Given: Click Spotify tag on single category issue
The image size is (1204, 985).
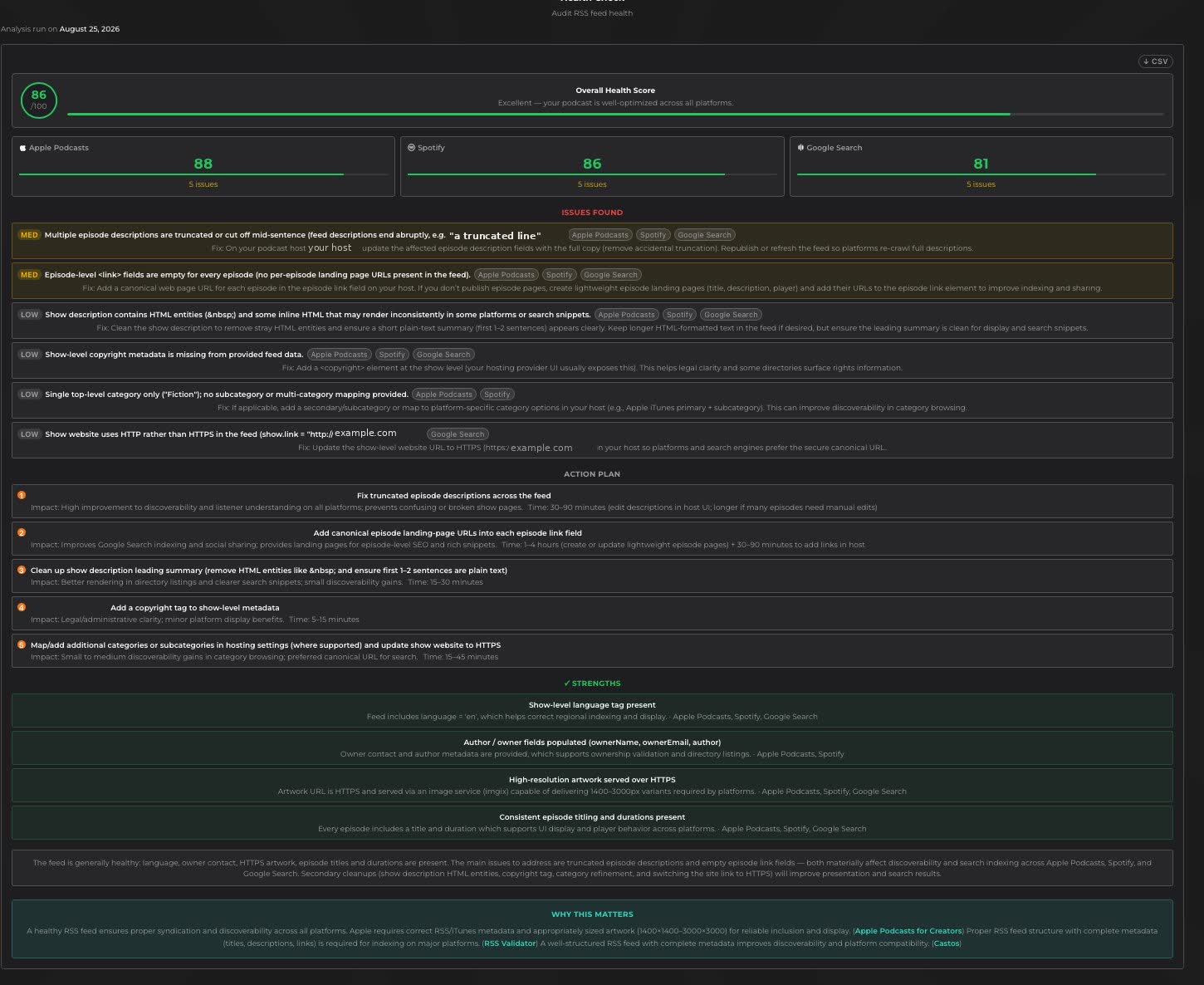Looking at the screenshot, I should click(x=497, y=394).
